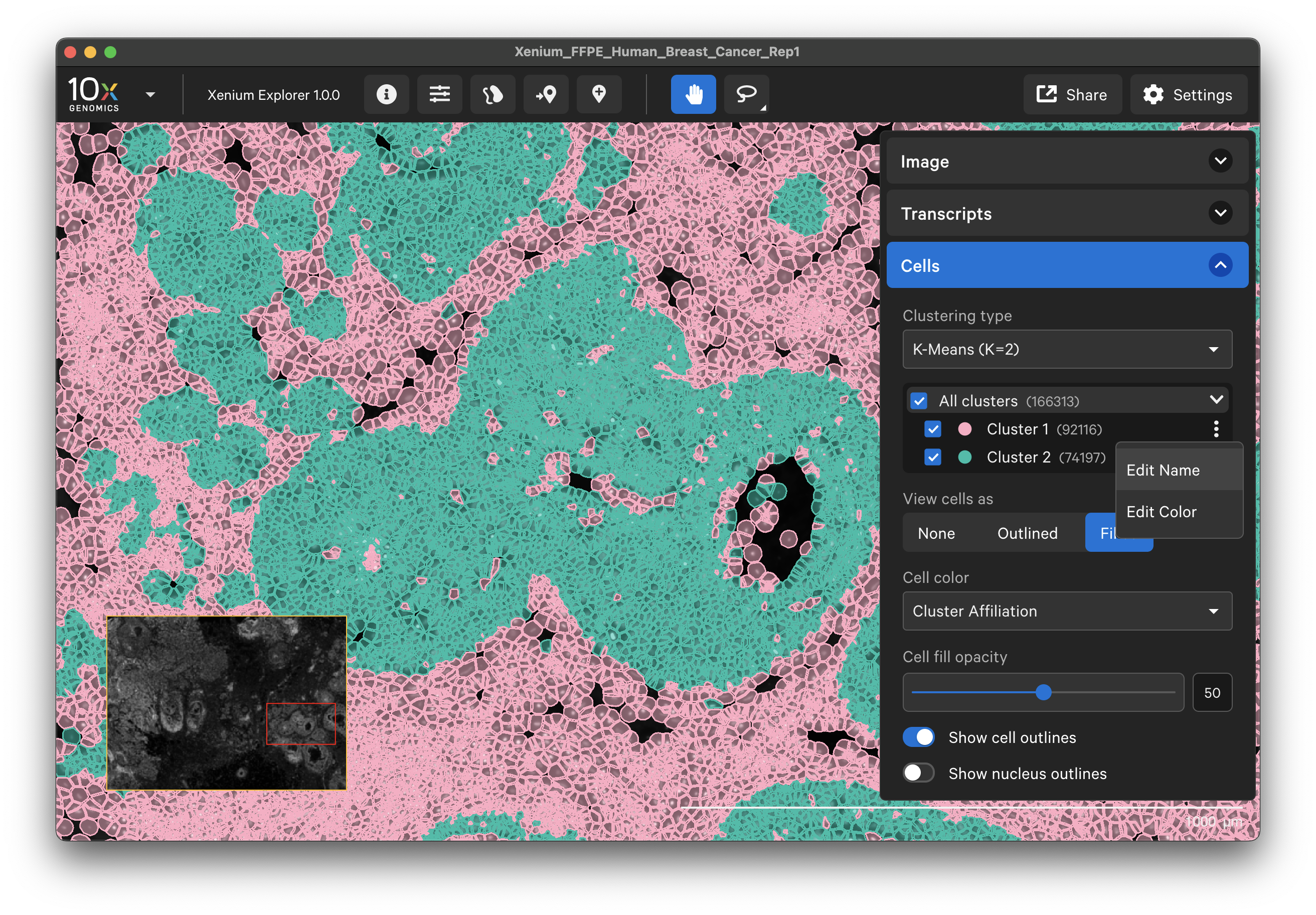The width and height of the screenshot is (1316, 915).
Task: Click the cell shapes toolbar icon
Action: [x=493, y=94]
